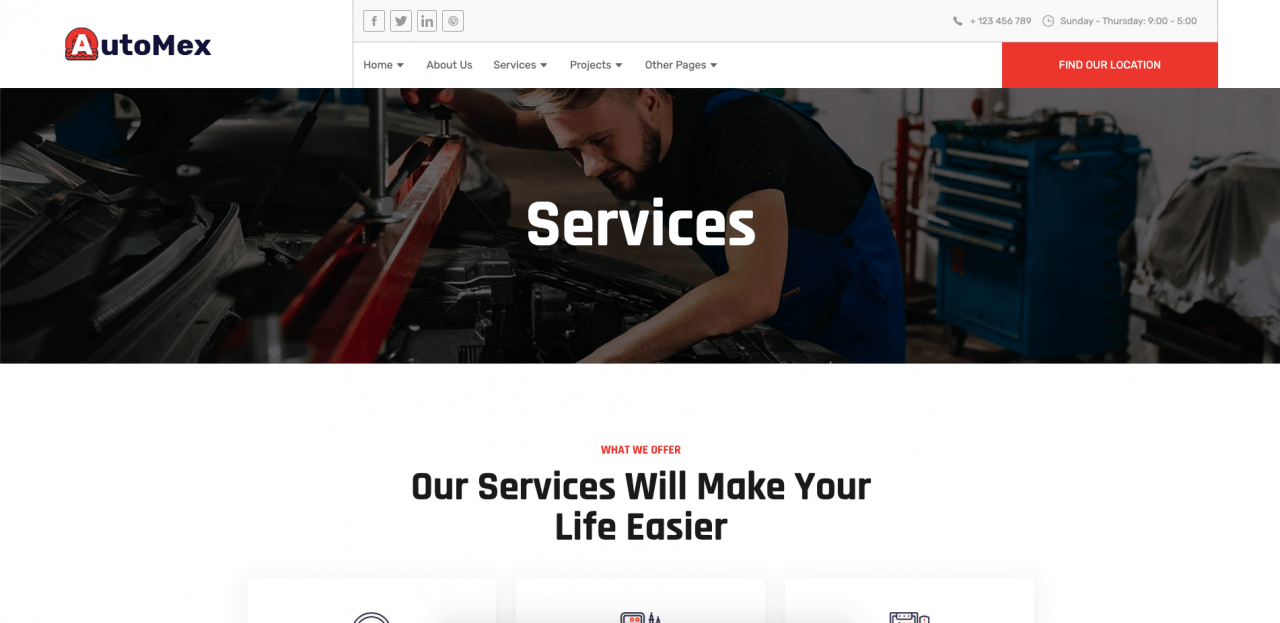Call the +123 456 789 number

1000,21
